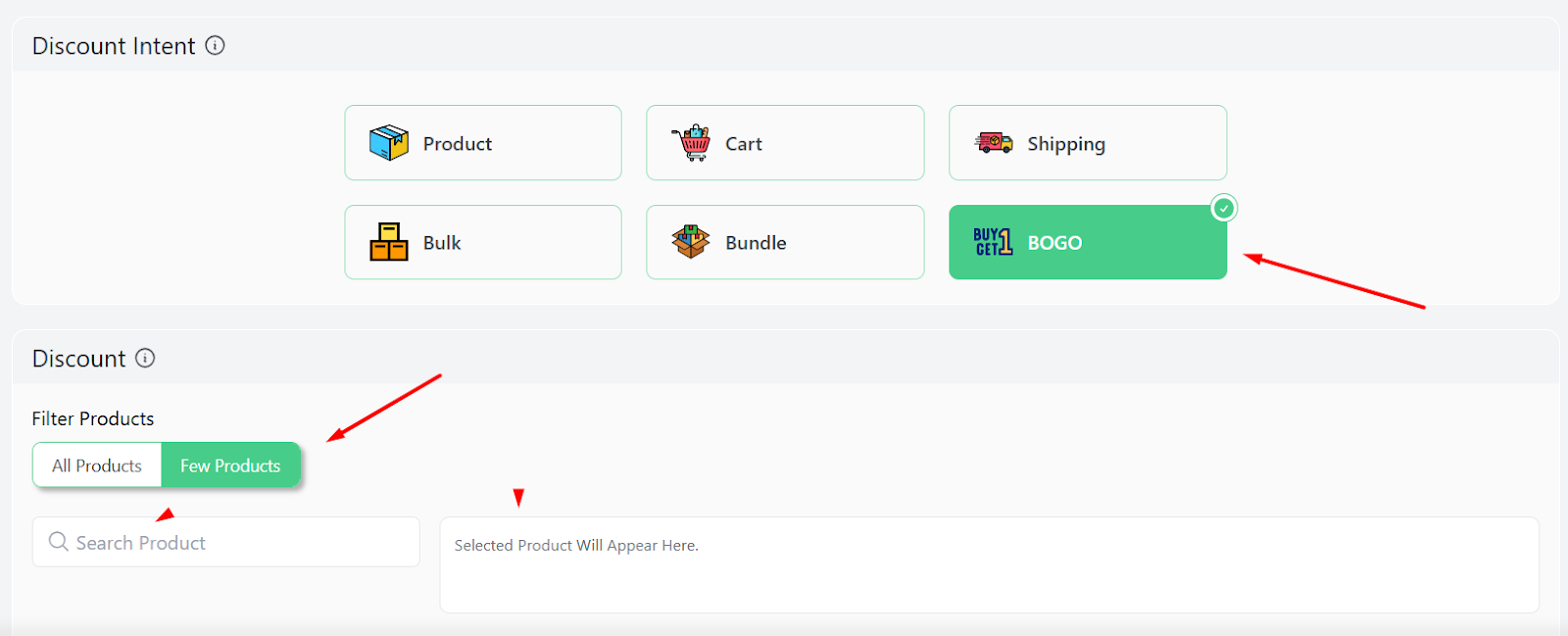
Task: Switch filter to All Products
Action: pyautogui.click(x=97, y=465)
